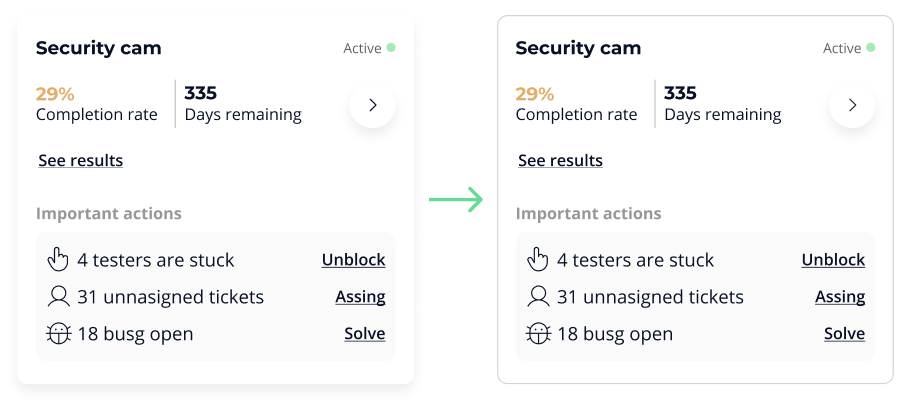The width and height of the screenshot is (919, 400).
Task: Click Assing link in left card
Action: pyautogui.click(x=360, y=297)
